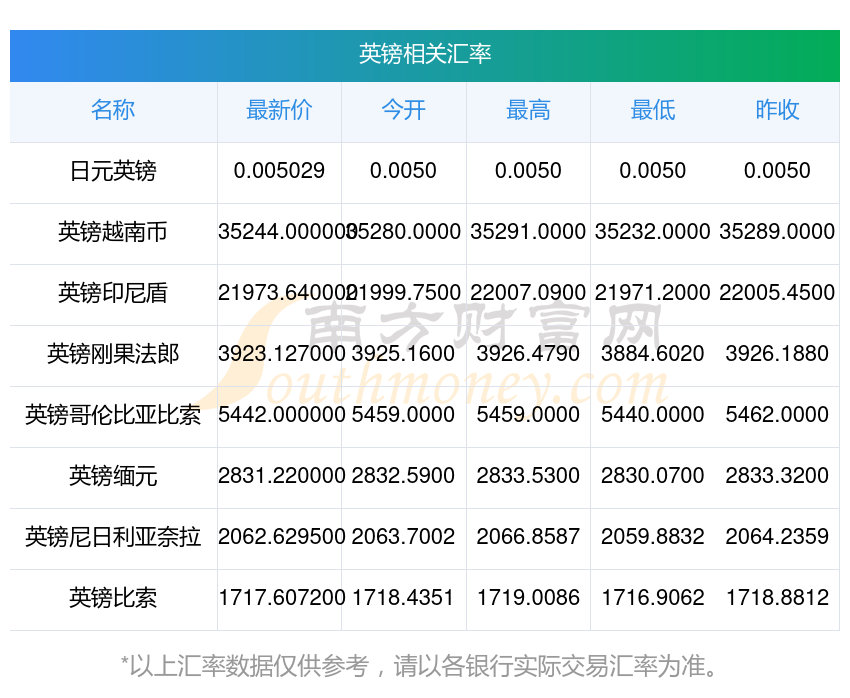Click low value 21971.2000
The width and height of the screenshot is (850, 698).
(x=653, y=293)
